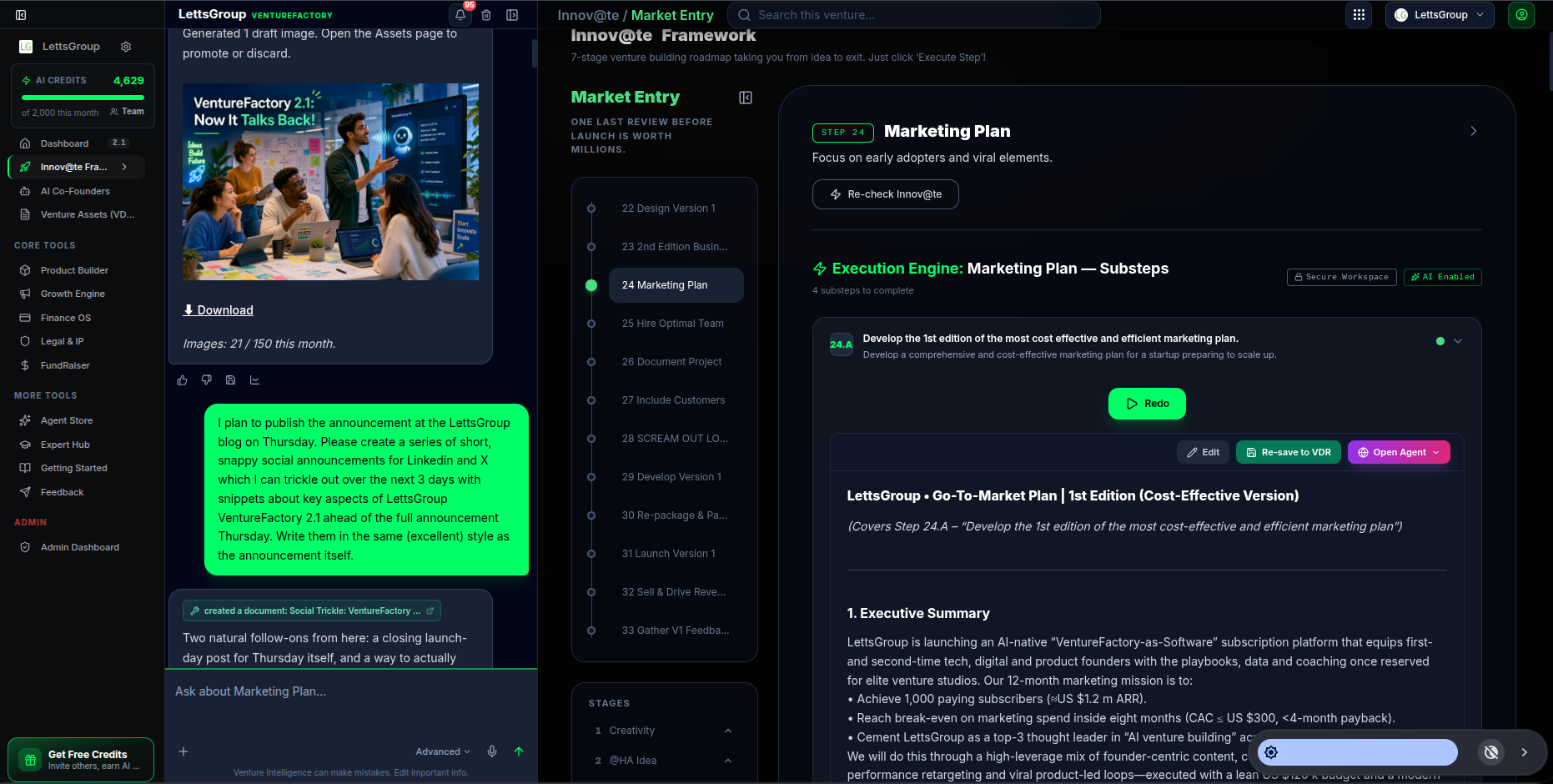The height and width of the screenshot is (784, 1553).
Task: Send message with the up arrow
Action: click(519, 751)
